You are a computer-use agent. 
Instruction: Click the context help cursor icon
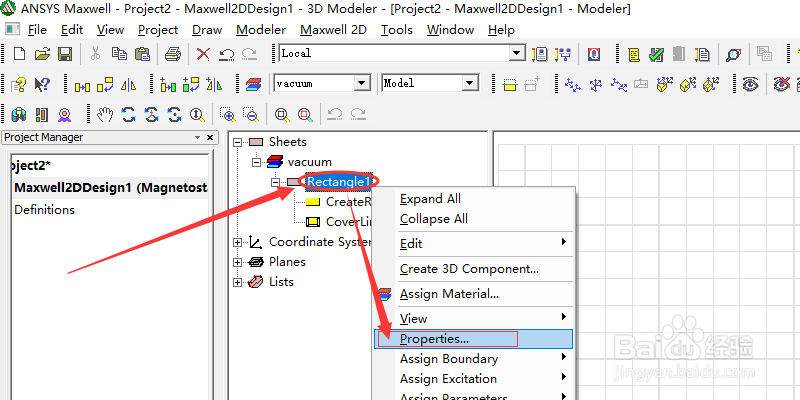coord(42,84)
